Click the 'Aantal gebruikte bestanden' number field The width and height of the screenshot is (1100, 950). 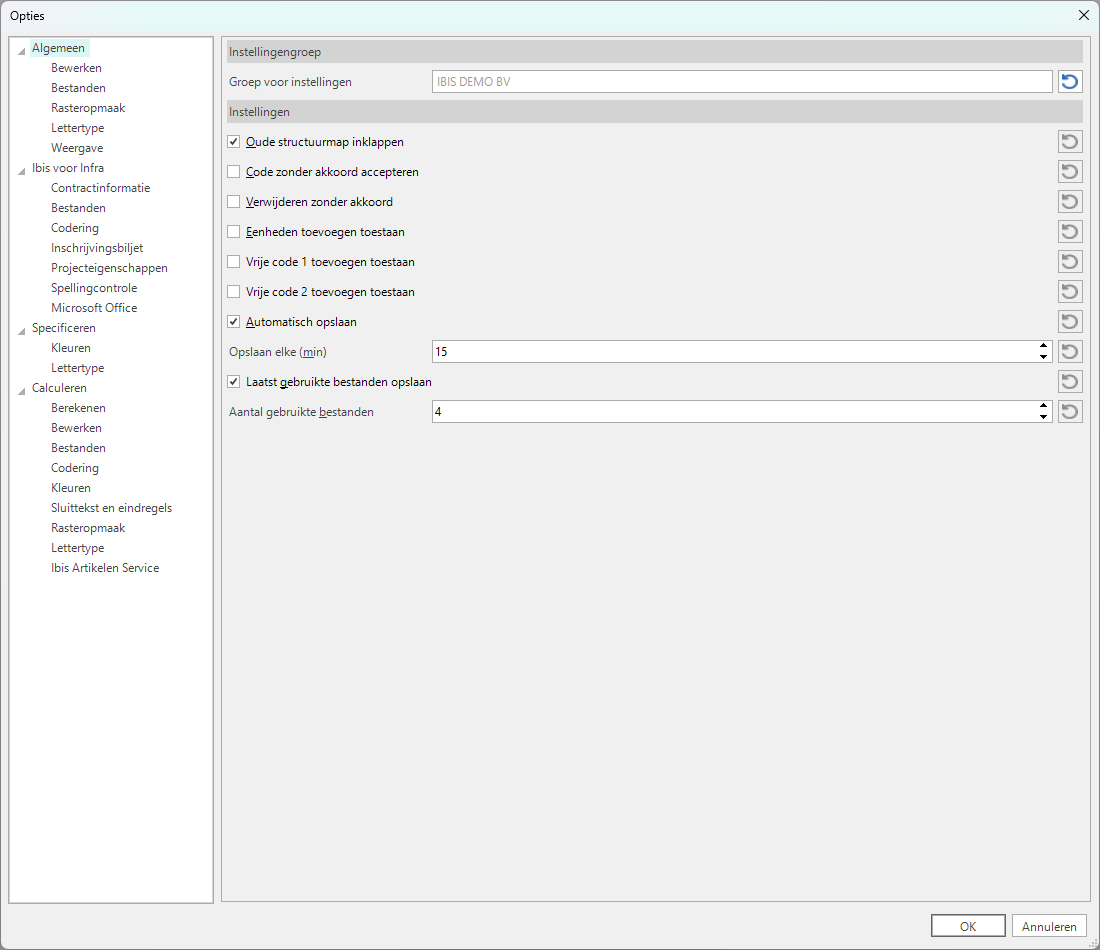pos(730,412)
